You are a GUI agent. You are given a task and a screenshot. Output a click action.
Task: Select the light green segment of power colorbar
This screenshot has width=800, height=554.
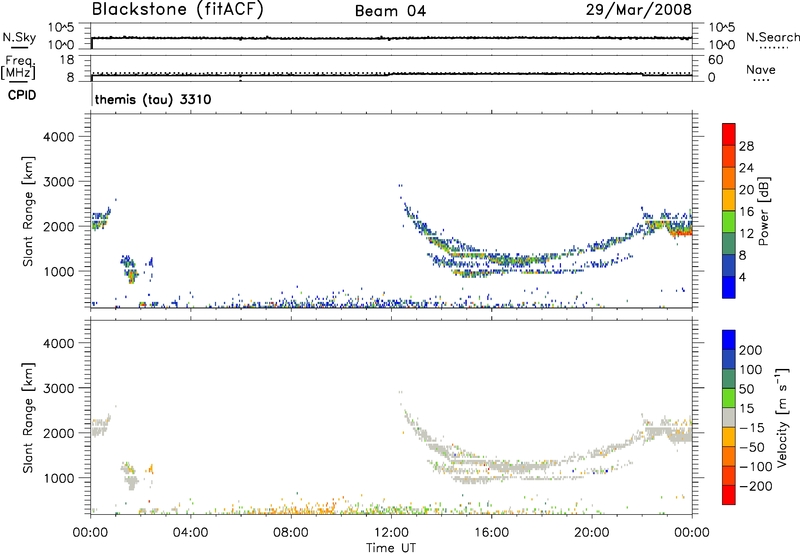click(x=729, y=221)
